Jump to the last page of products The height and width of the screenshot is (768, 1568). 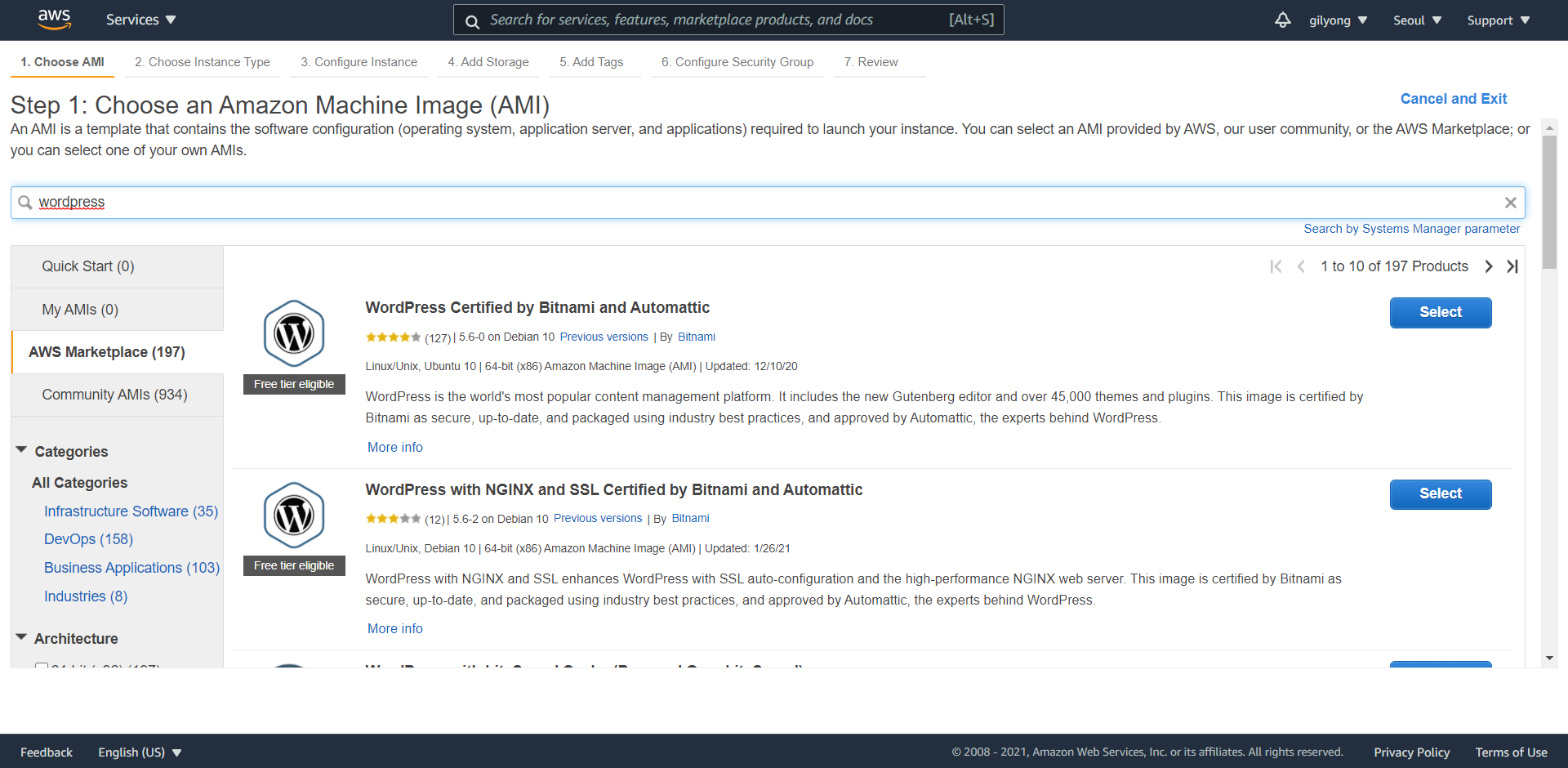1512,266
